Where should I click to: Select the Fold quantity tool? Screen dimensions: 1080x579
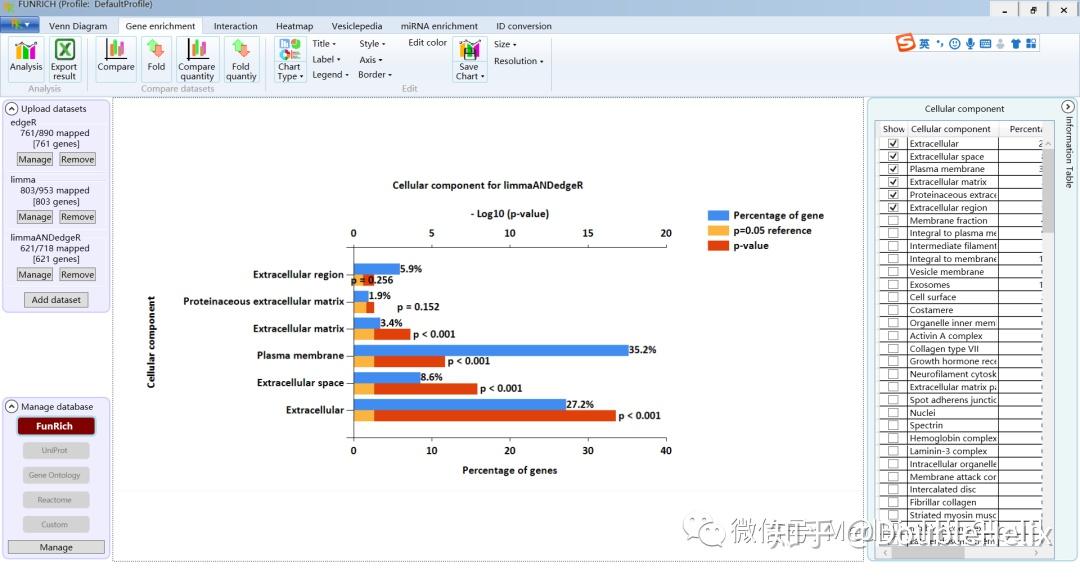pyautogui.click(x=240, y=59)
